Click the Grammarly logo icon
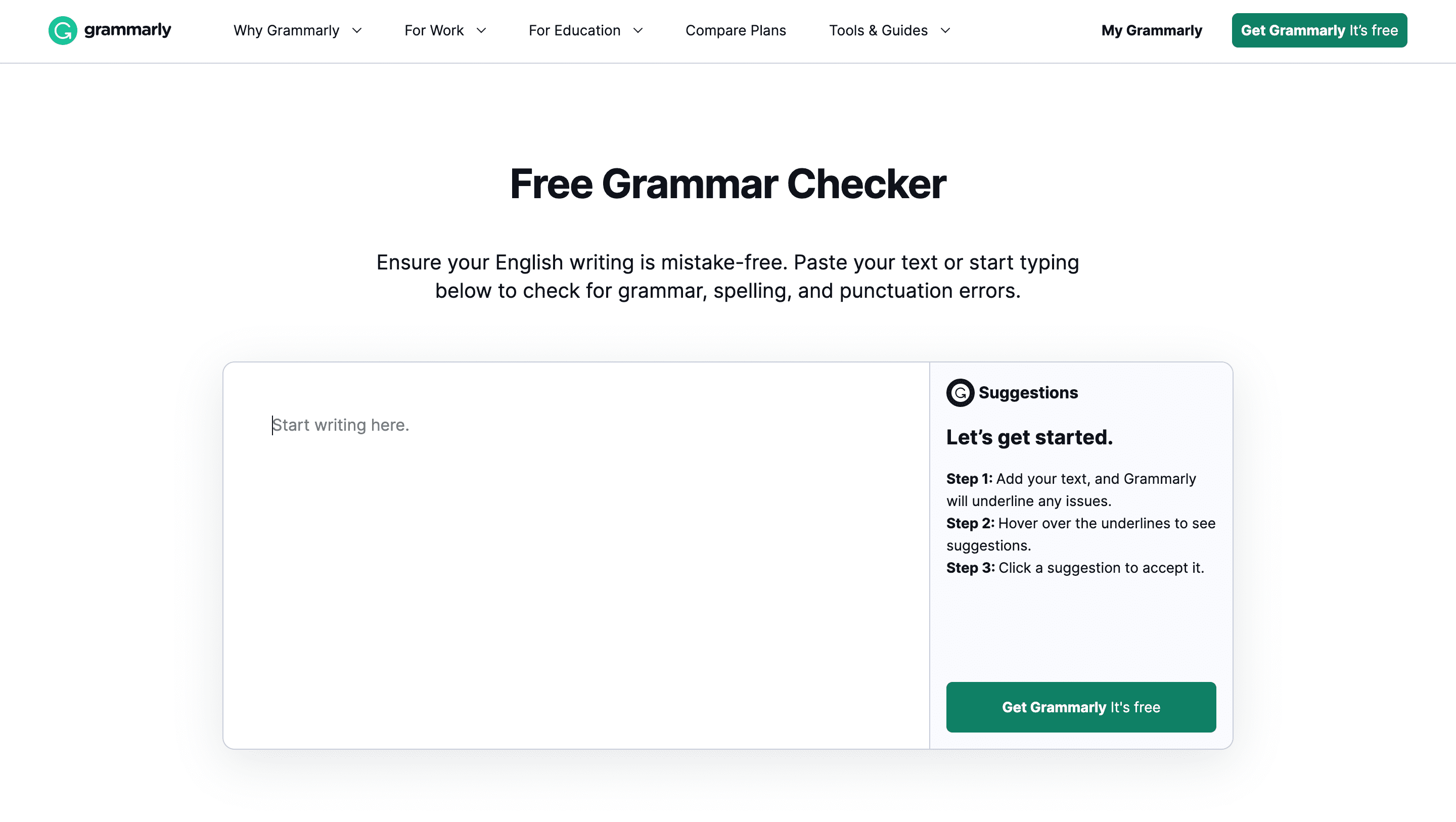The height and width of the screenshot is (822, 1456). click(x=62, y=30)
